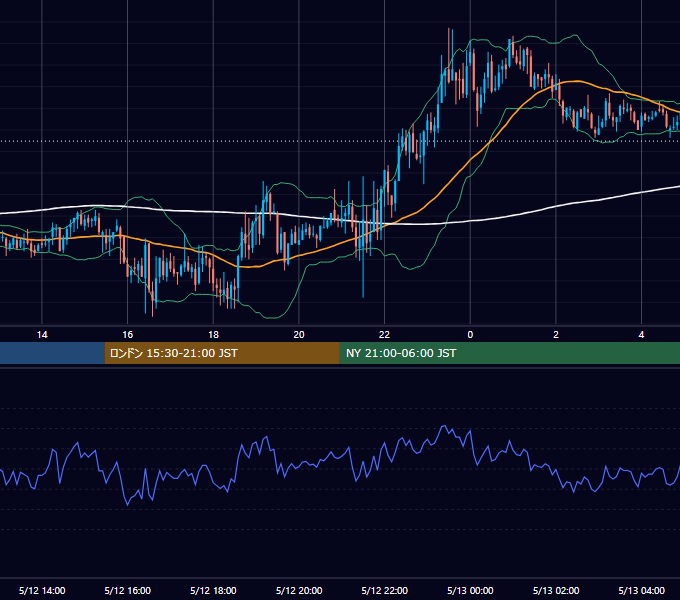Image resolution: width=680 pixels, height=600 pixels.
Task: Click the 20 hour label on price chart axis
Action: coord(299,335)
